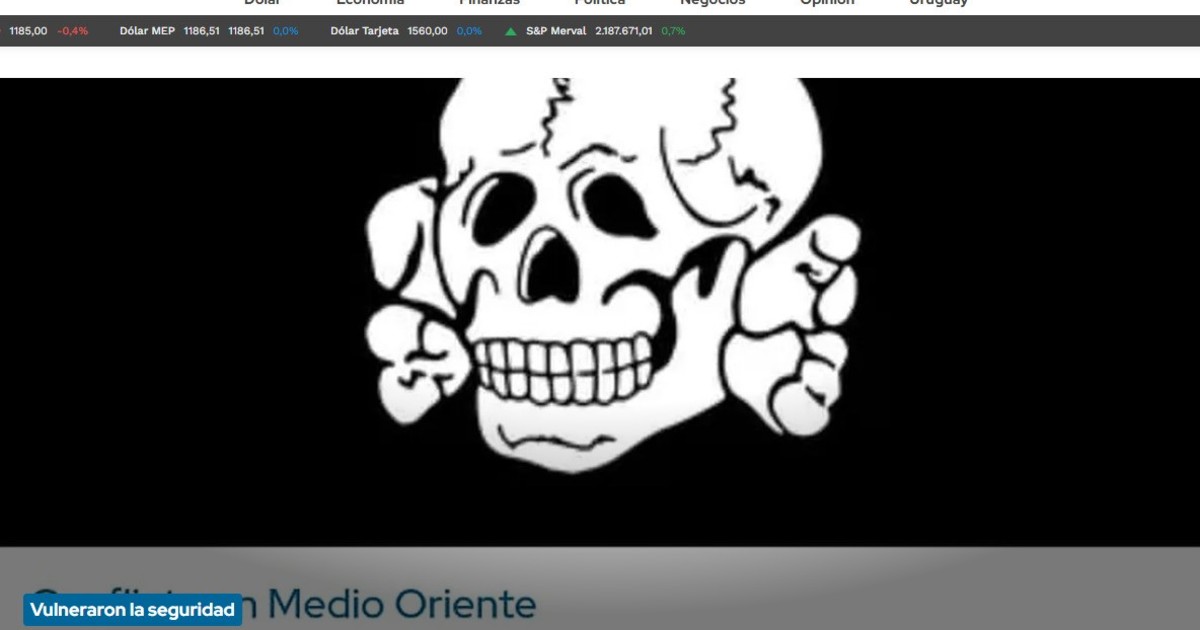This screenshot has height=630, width=1200.
Task: Click the Dólar Tarjeta 1560,00 price
Action: tap(427, 31)
